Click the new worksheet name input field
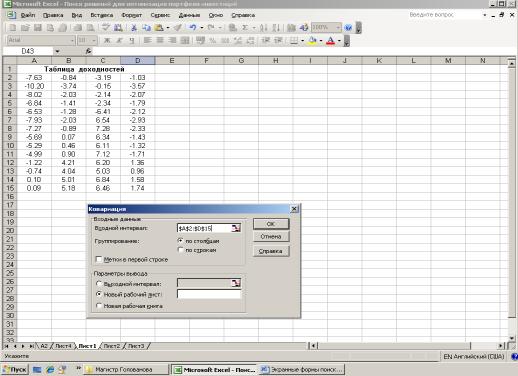This screenshot has width=518, height=376. coord(209,294)
